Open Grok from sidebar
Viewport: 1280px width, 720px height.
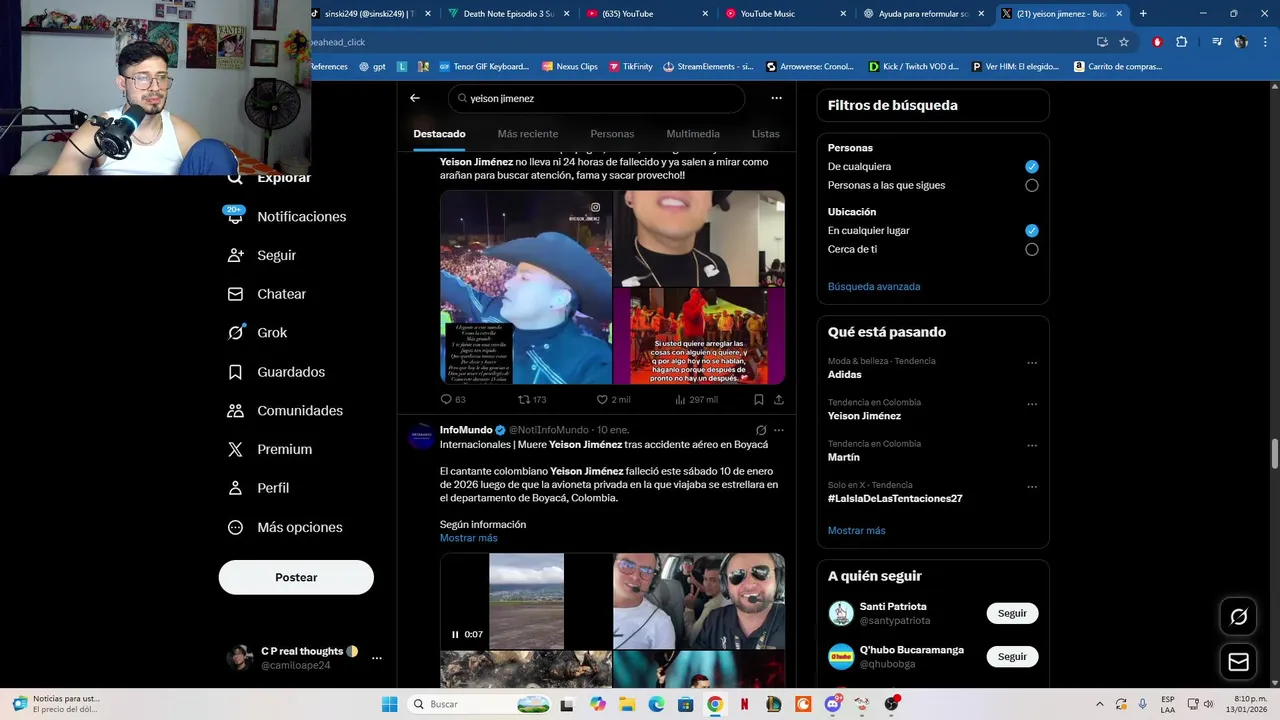(258, 333)
